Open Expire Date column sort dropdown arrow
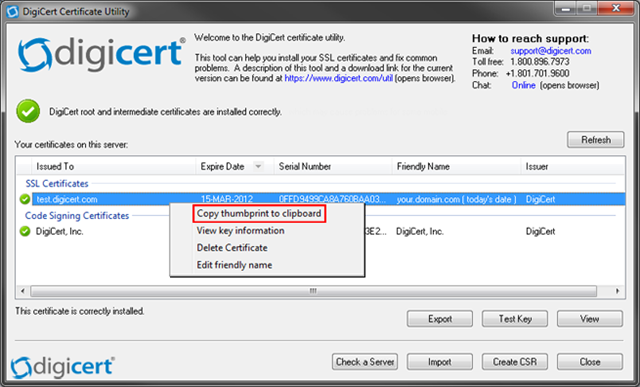 (x=258, y=166)
